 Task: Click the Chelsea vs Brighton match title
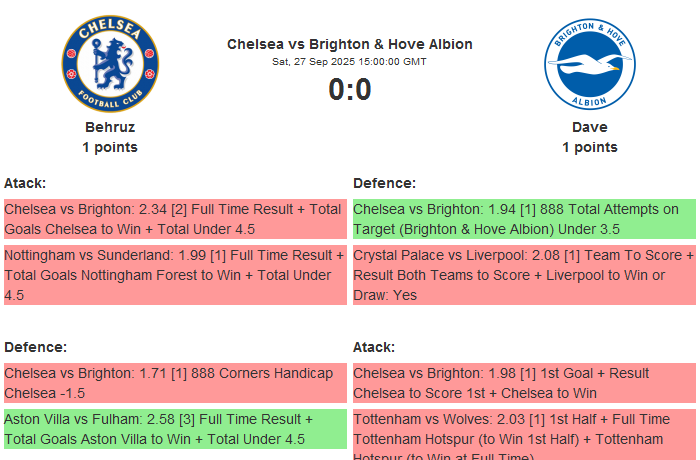tap(350, 44)
